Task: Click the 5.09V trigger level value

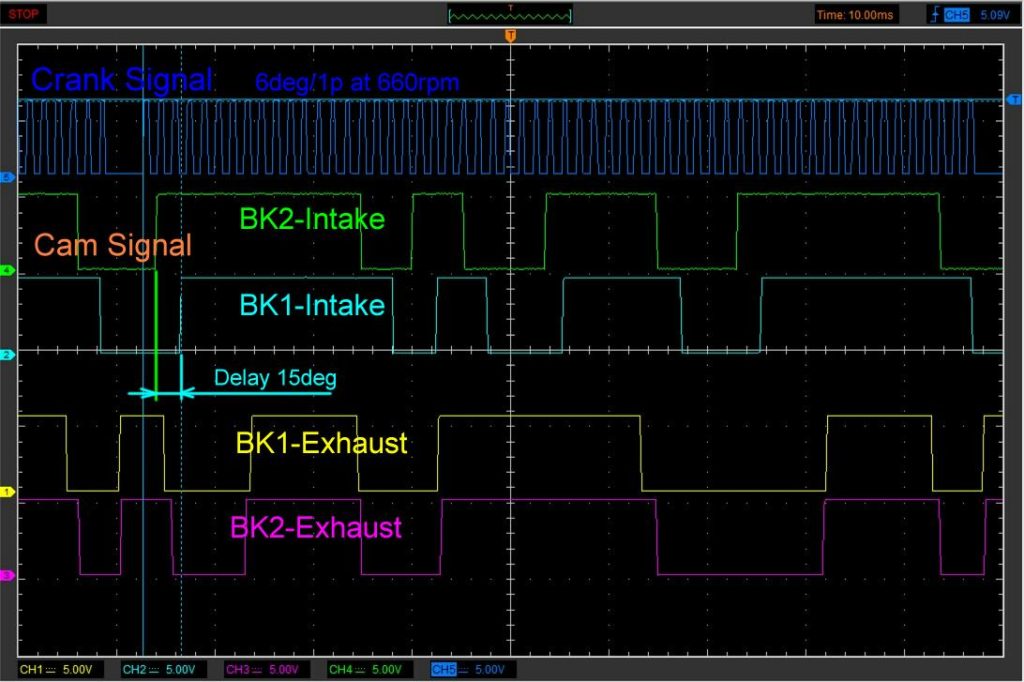Action: [993, 15]
